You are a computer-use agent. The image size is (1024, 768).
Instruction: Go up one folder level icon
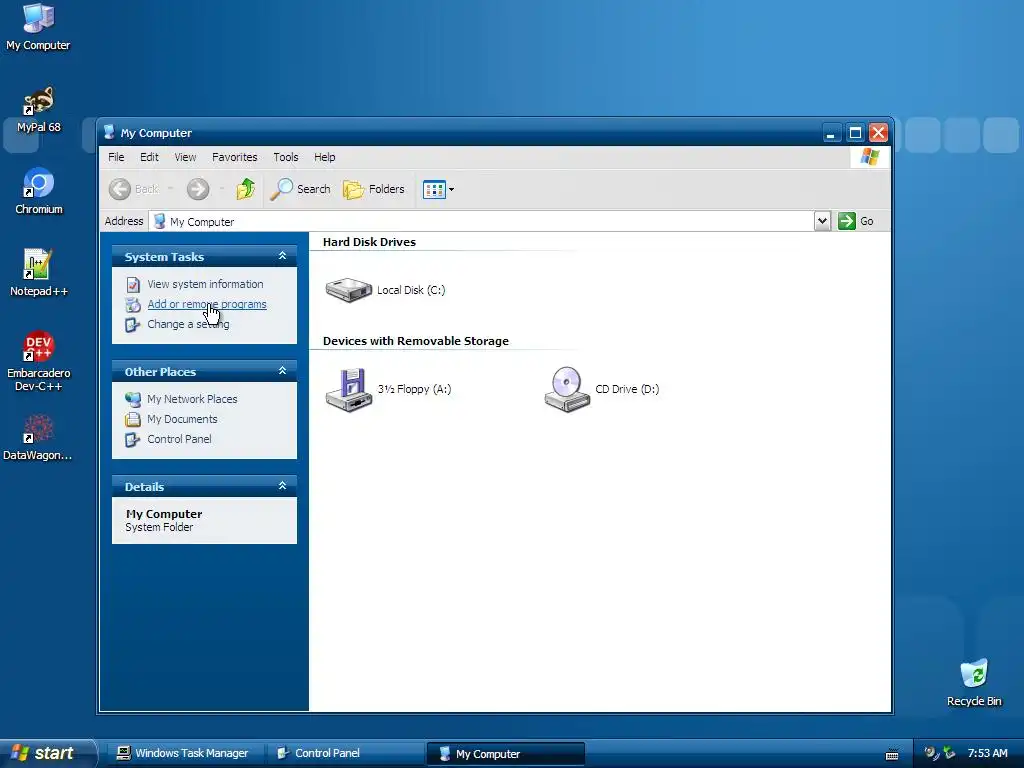click(x=246, y=189)
